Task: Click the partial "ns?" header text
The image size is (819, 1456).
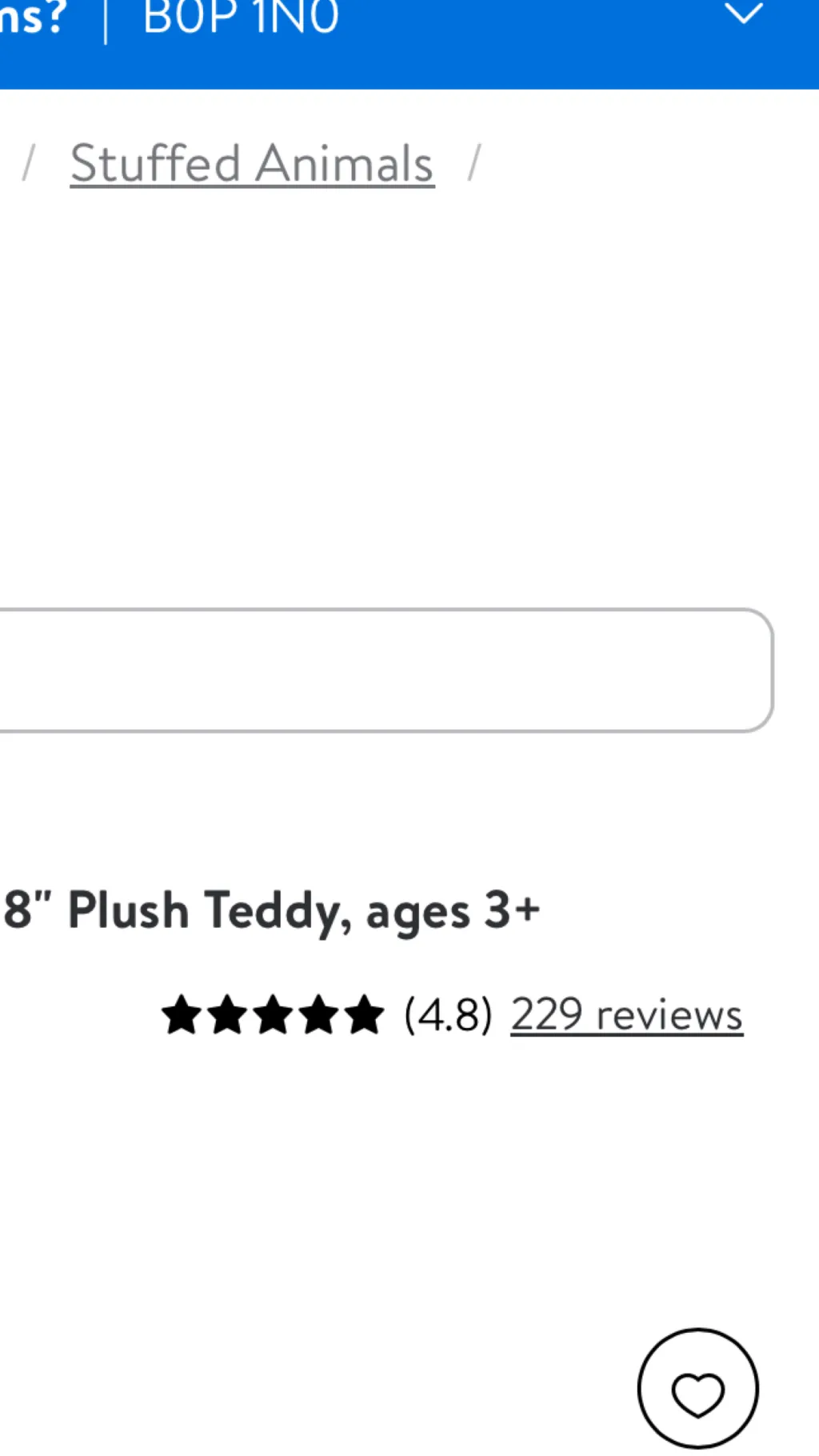Action: pyautogui.click(x=32, y=18)
